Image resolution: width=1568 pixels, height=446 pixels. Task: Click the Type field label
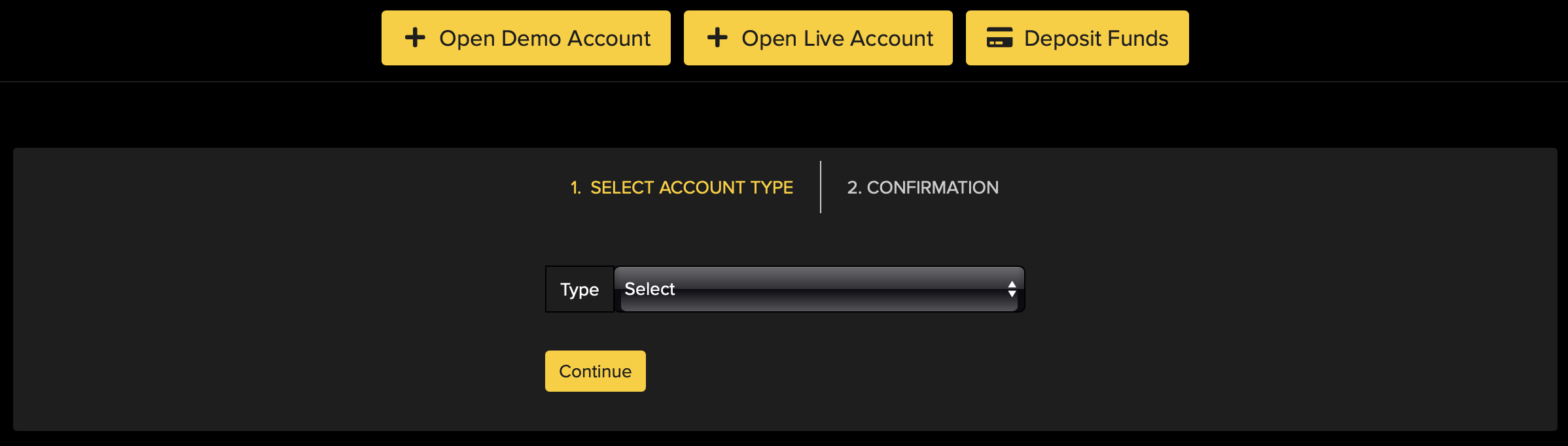(579, 290)
